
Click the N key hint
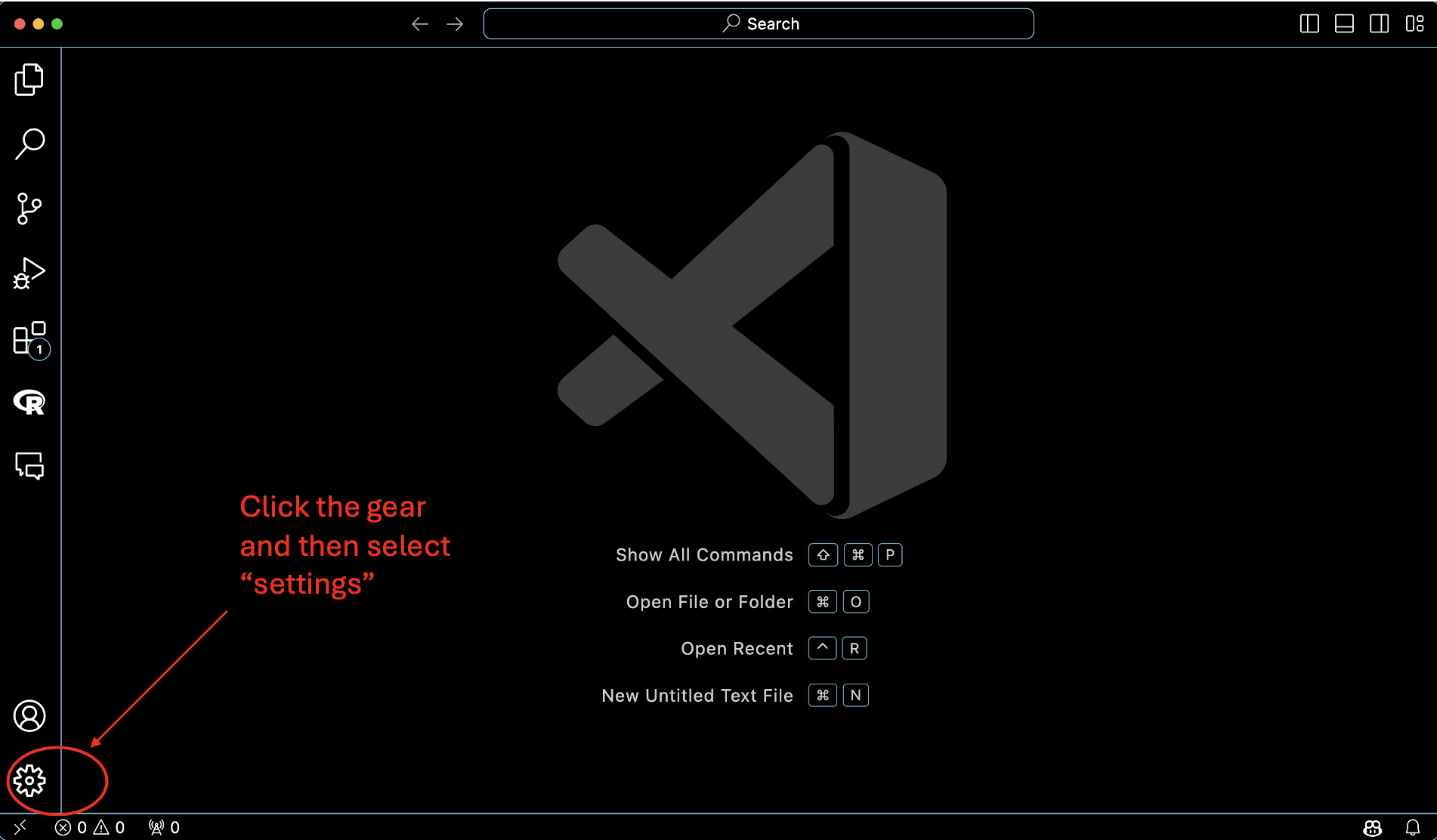point(855,695)
